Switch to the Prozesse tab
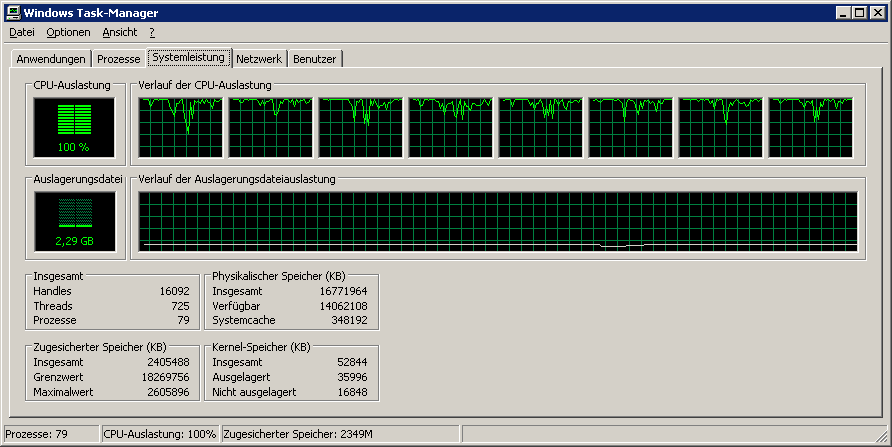 click(x=119, y=59)
